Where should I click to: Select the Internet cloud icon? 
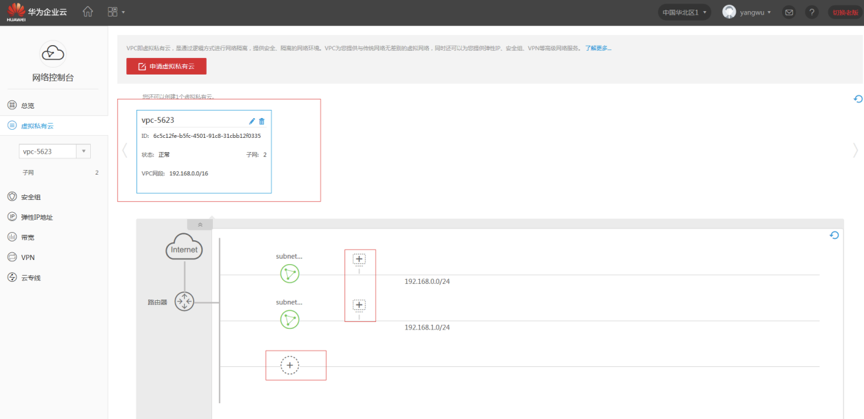[x=184, y=249]
